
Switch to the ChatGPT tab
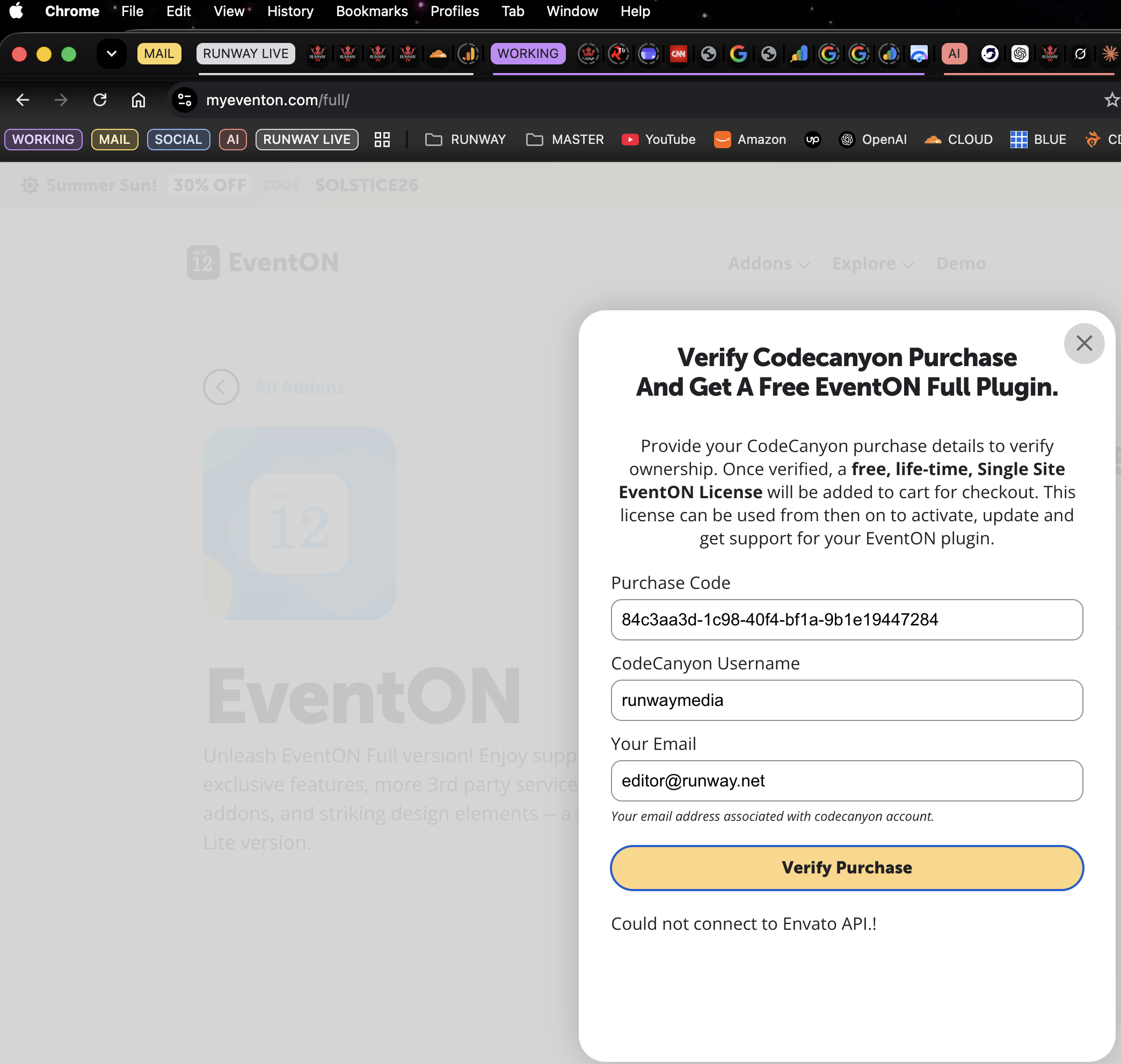click(1020, 54)
